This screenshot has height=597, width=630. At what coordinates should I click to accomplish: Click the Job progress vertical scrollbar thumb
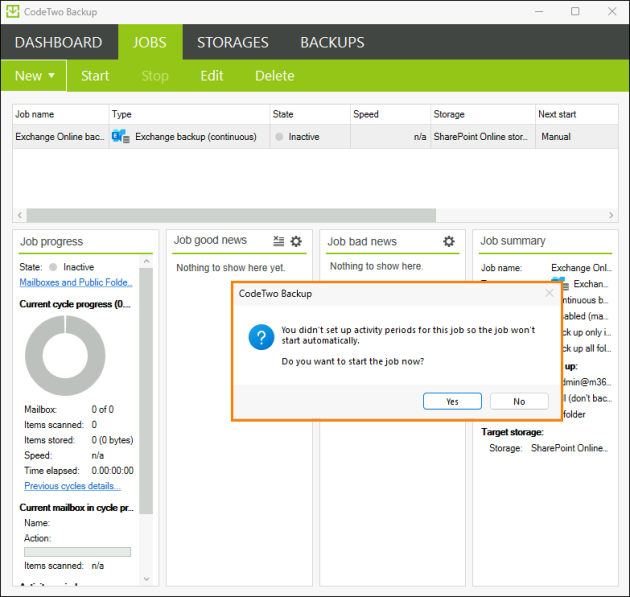point(147,391)
